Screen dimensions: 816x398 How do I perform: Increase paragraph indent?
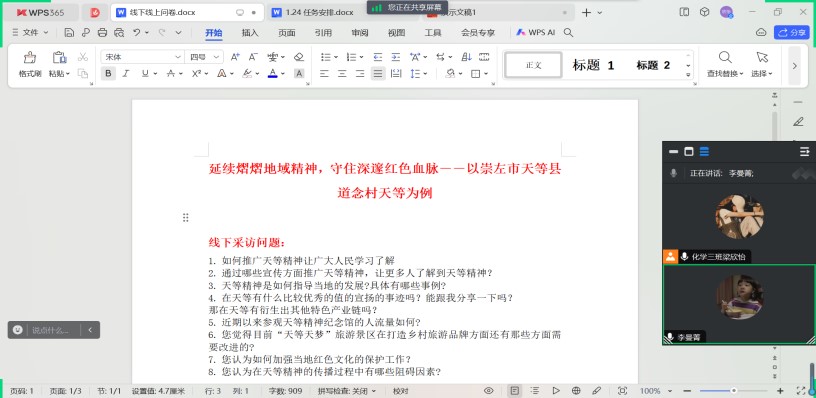point(396,57)
